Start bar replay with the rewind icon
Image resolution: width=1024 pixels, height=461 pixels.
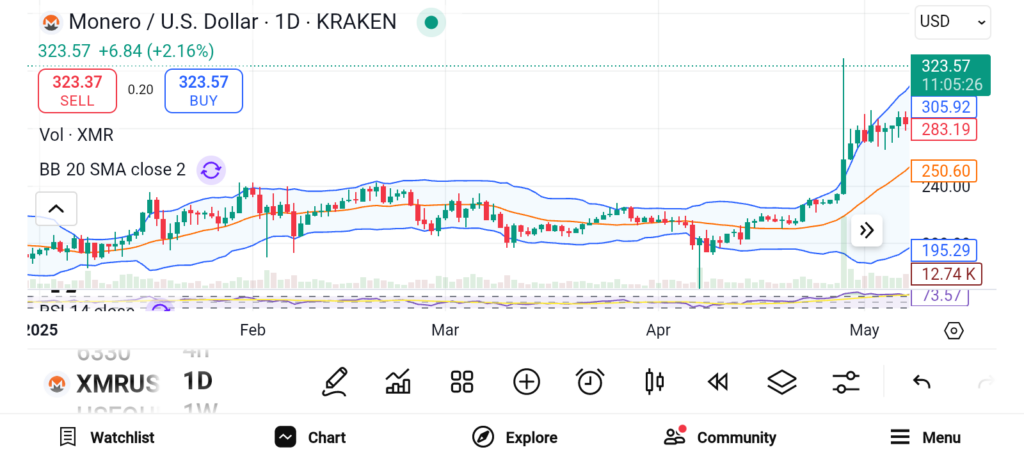click(x=717, y=381)
